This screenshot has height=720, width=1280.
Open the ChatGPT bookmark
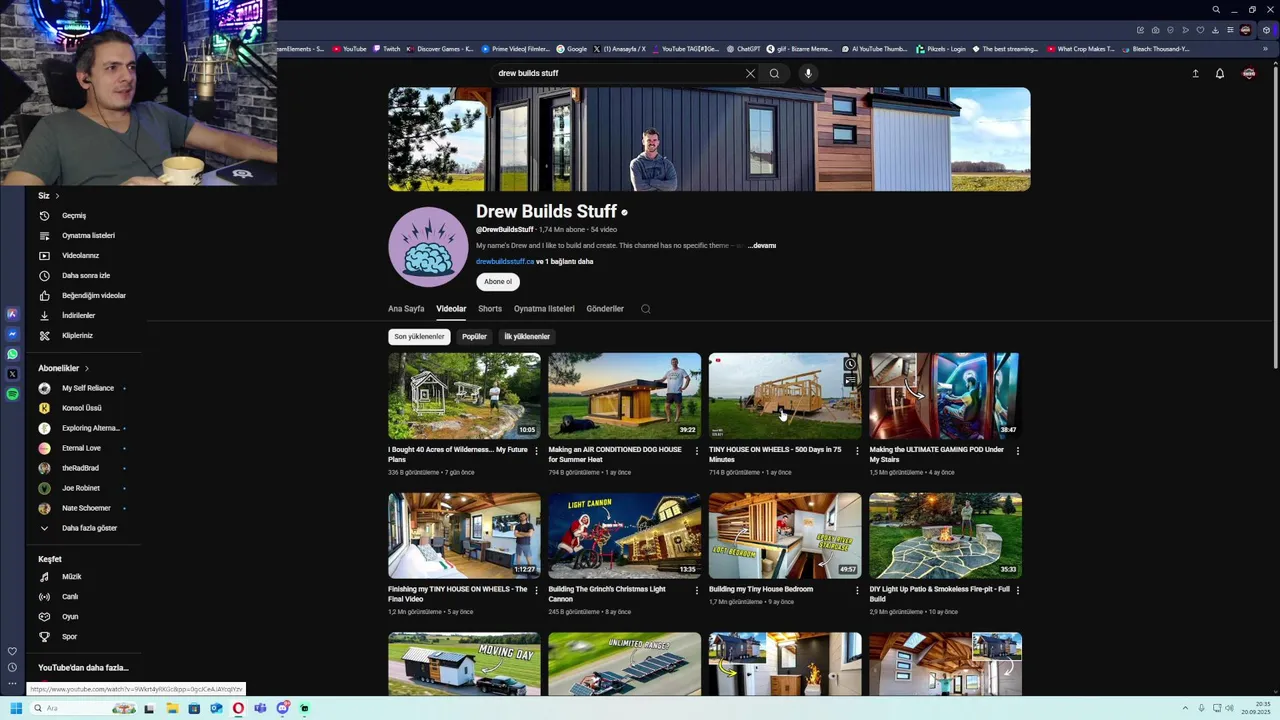[744, 49]
